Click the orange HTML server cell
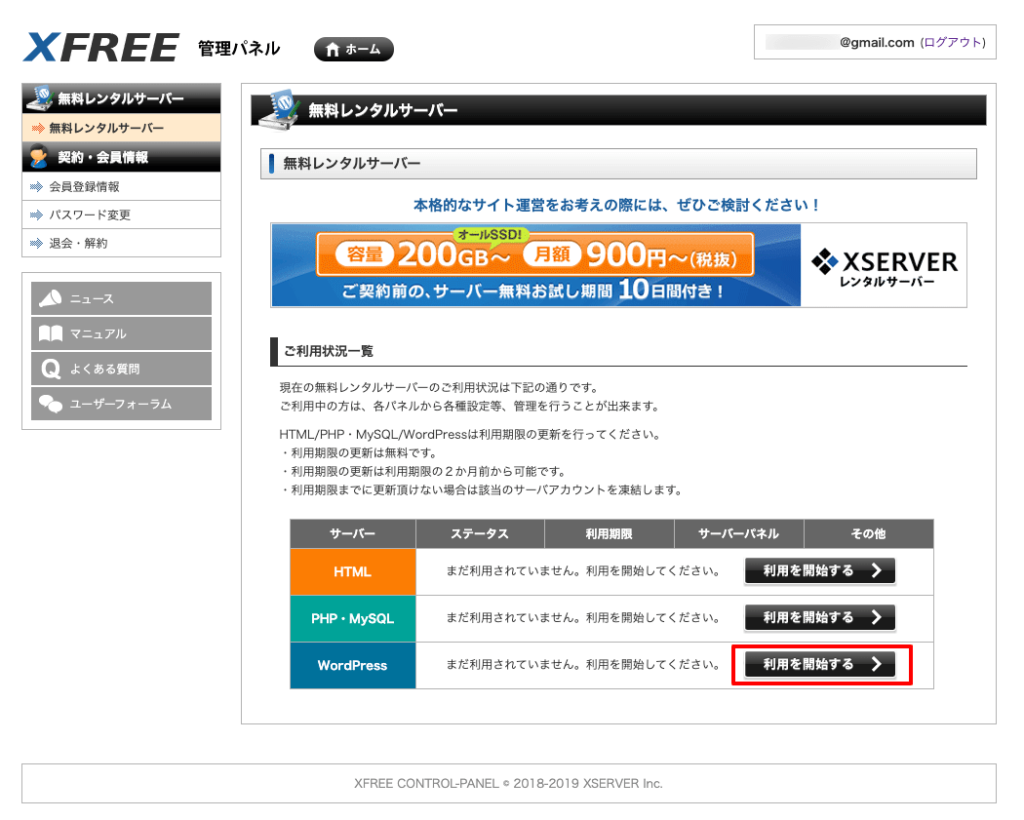This screenshot has height=820, width=1024. coord(353,572)
